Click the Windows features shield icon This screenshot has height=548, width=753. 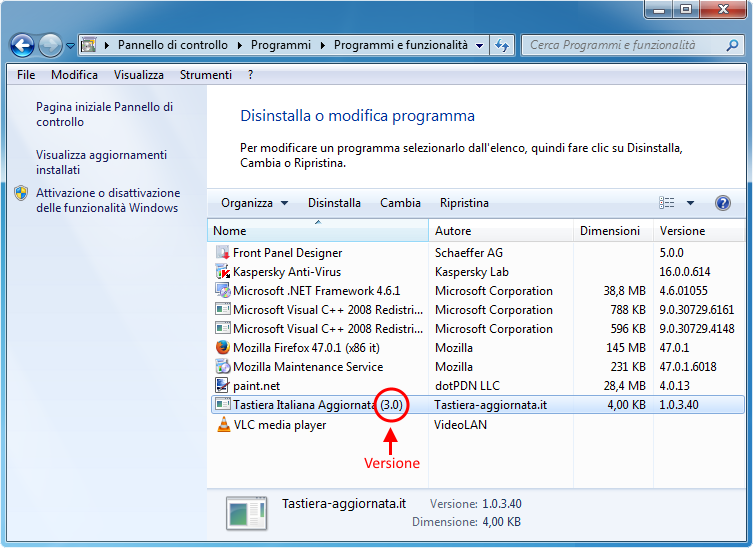click(21, 193)
